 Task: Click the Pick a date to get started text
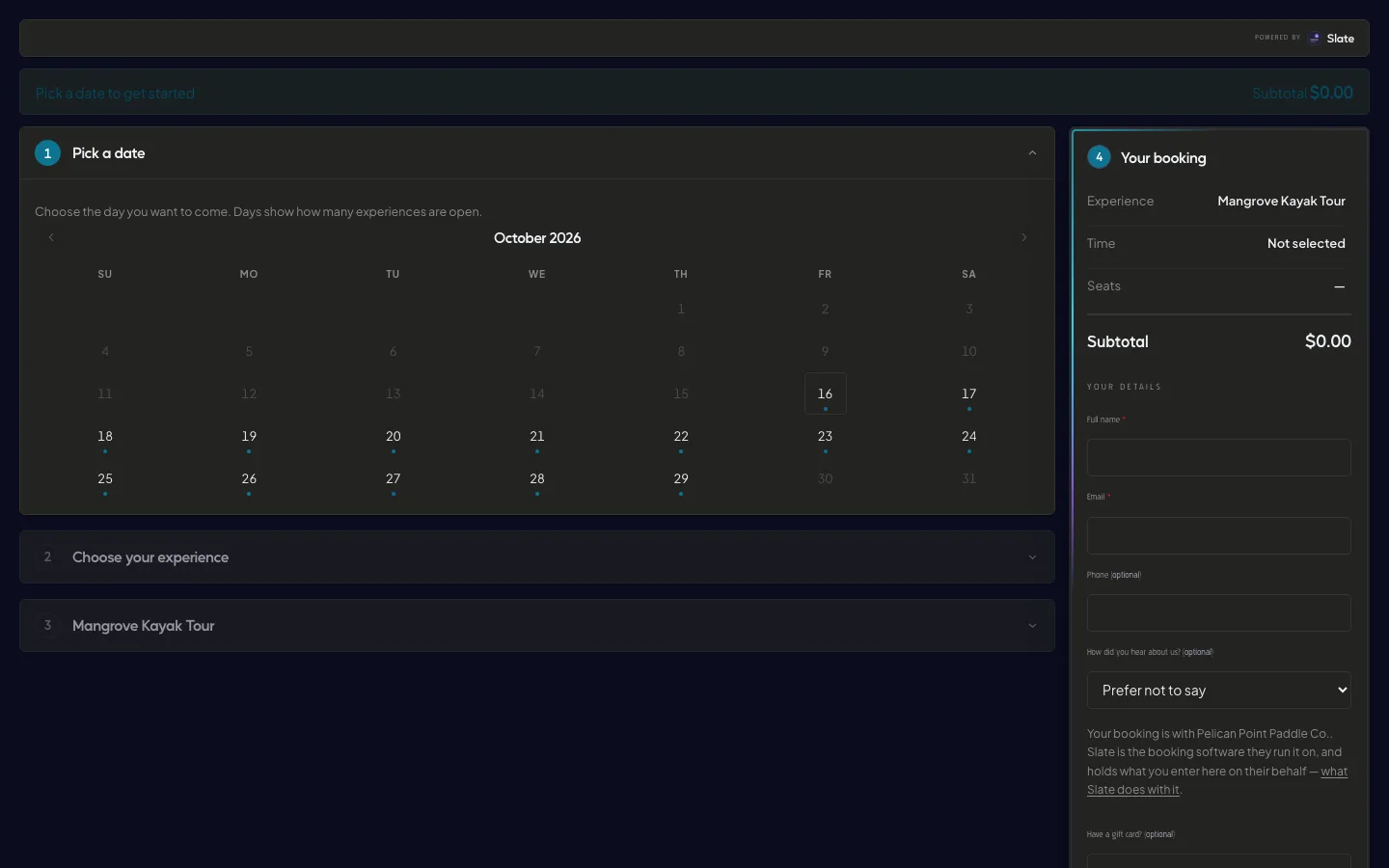[x=115, y=94]
